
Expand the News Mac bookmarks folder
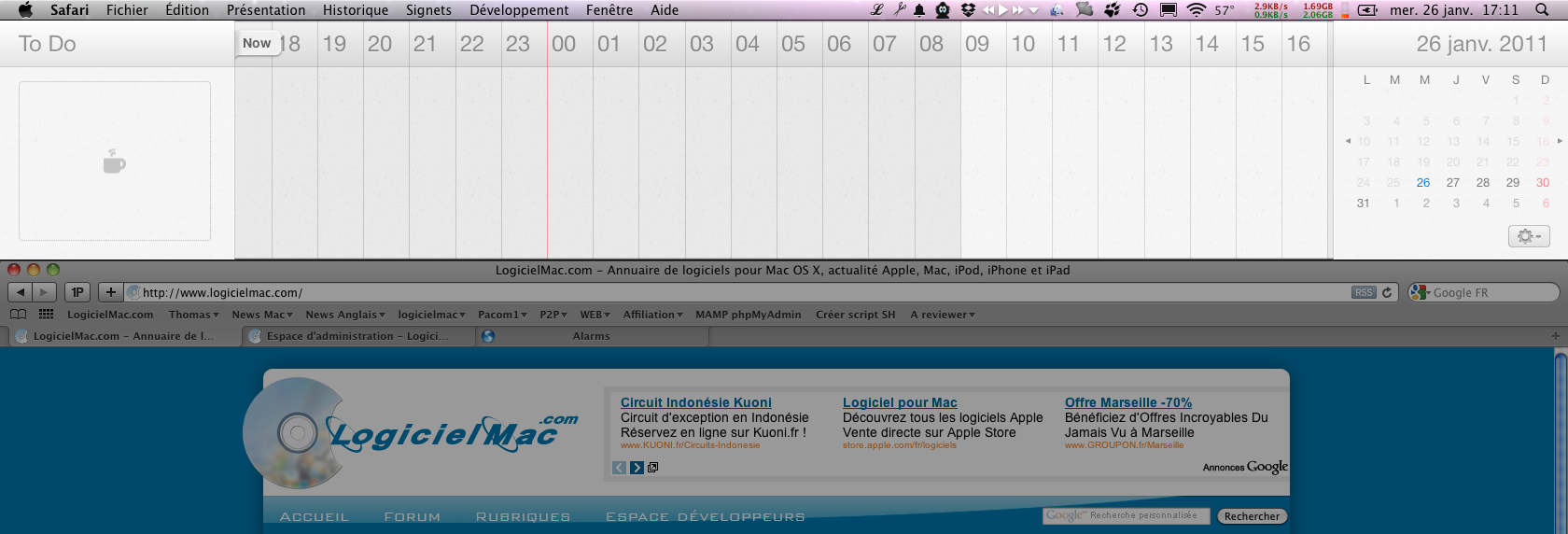click(x=262, y=315)
